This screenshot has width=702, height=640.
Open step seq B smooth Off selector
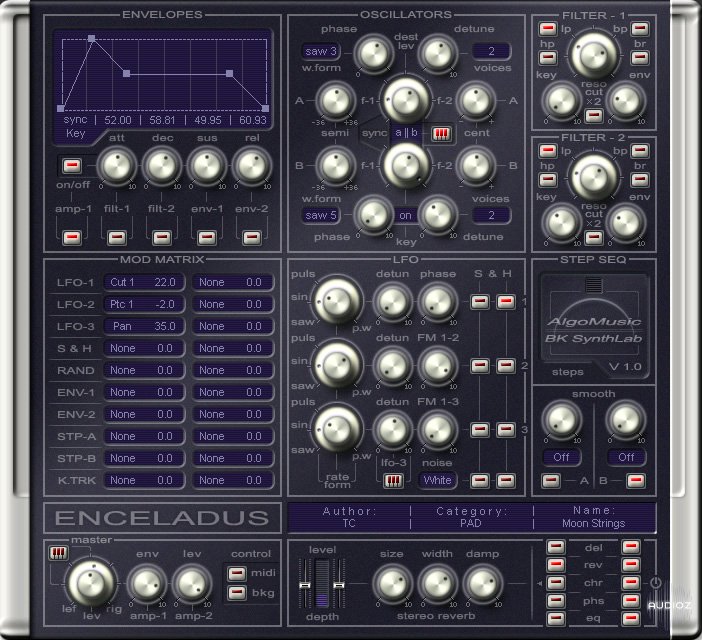[x=626, y=457]
